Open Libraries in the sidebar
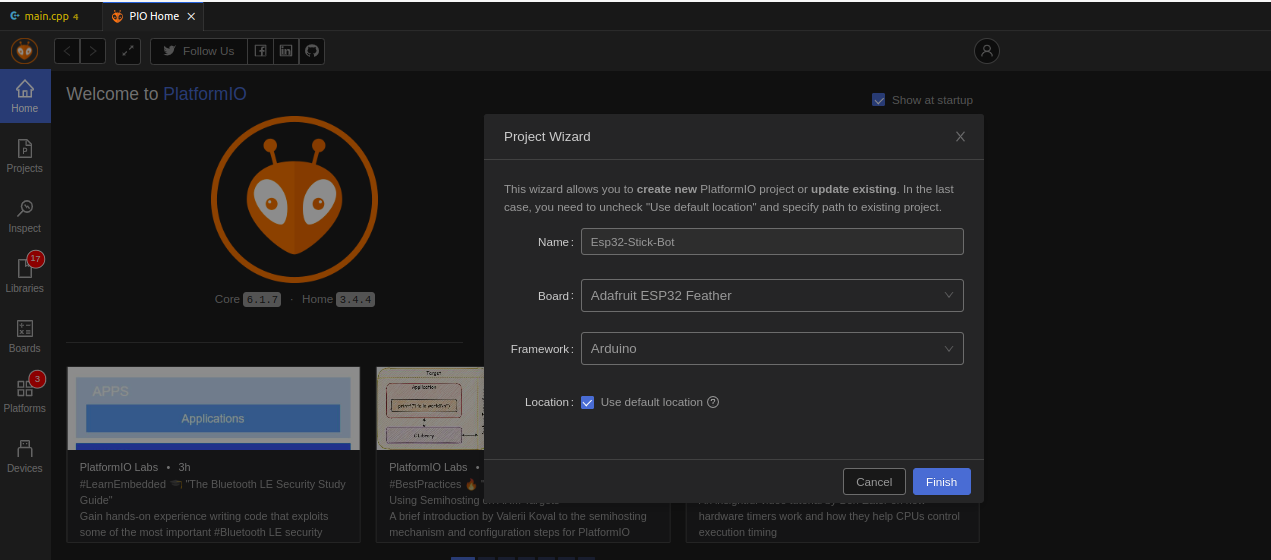1271x560 pixels. point(25,276)
